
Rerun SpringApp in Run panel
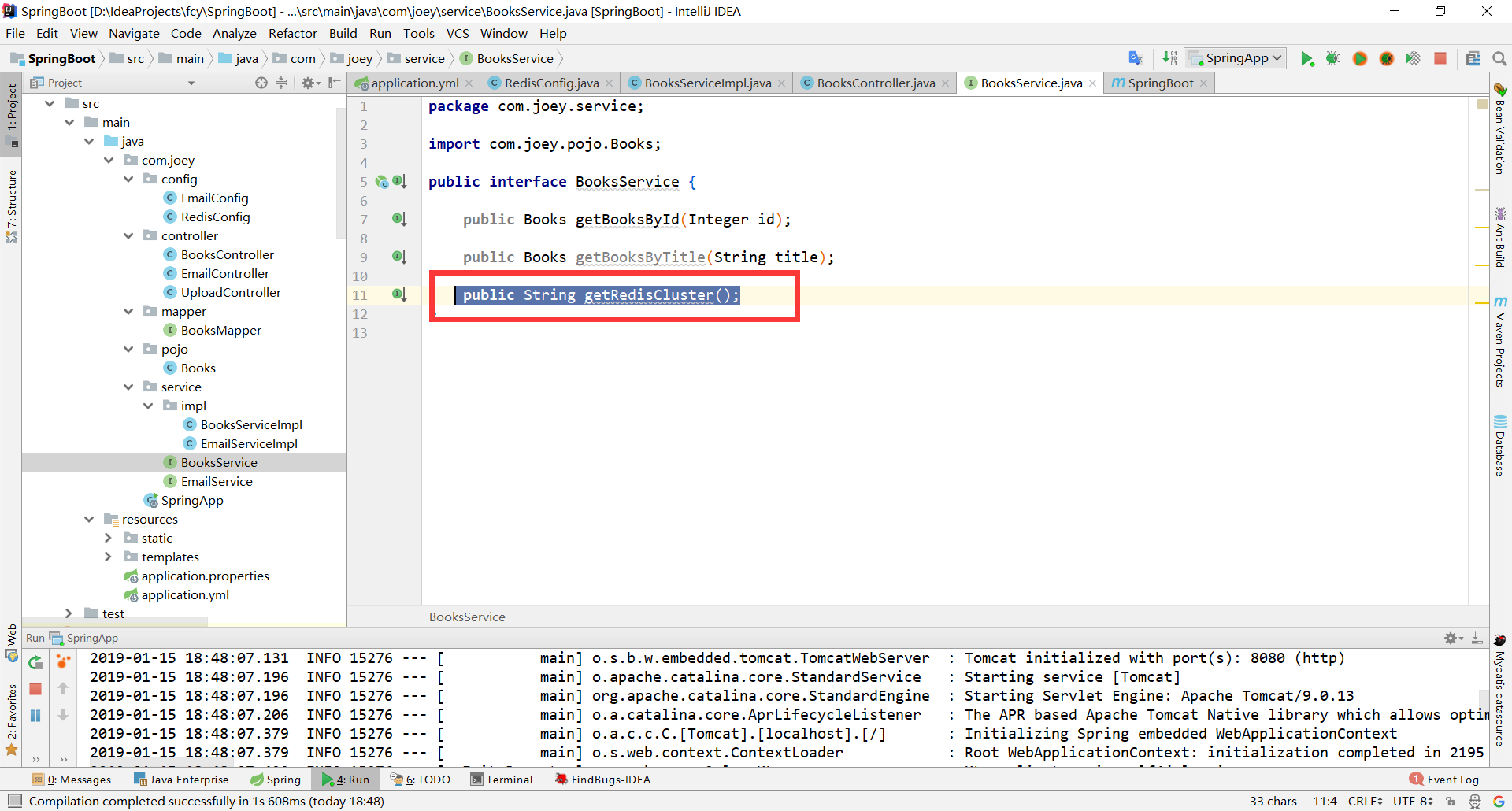pos(35,663)
